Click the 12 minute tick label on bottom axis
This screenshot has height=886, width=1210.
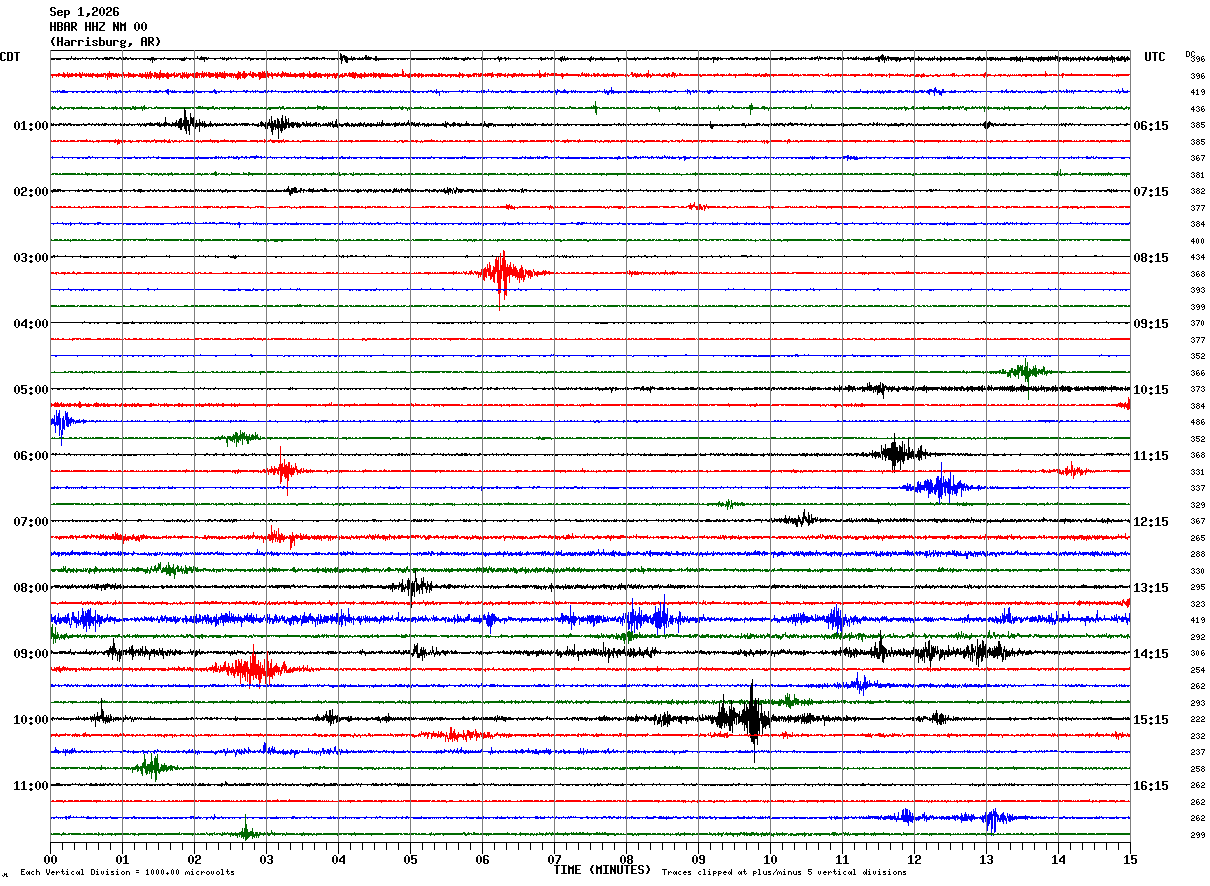coord(914,859)
